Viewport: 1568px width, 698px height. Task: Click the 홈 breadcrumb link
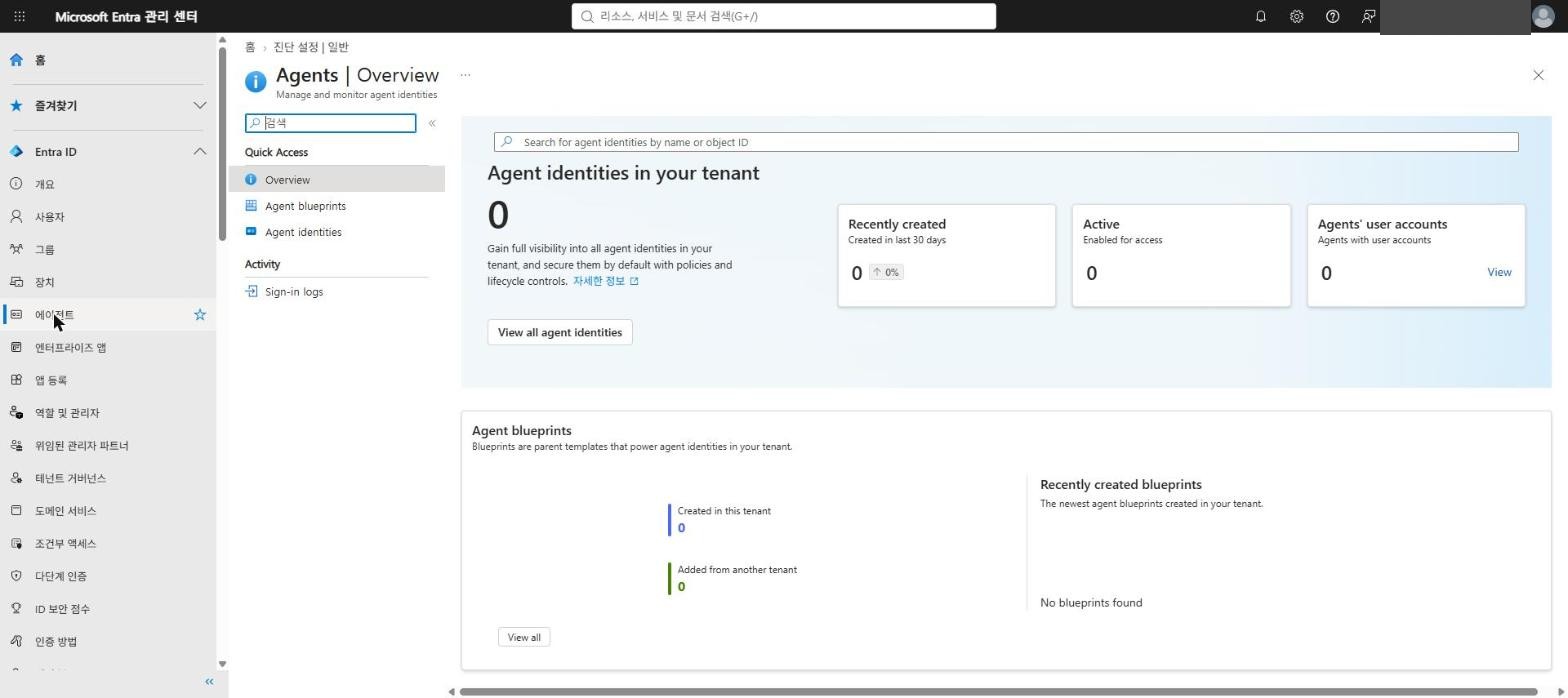250,47
